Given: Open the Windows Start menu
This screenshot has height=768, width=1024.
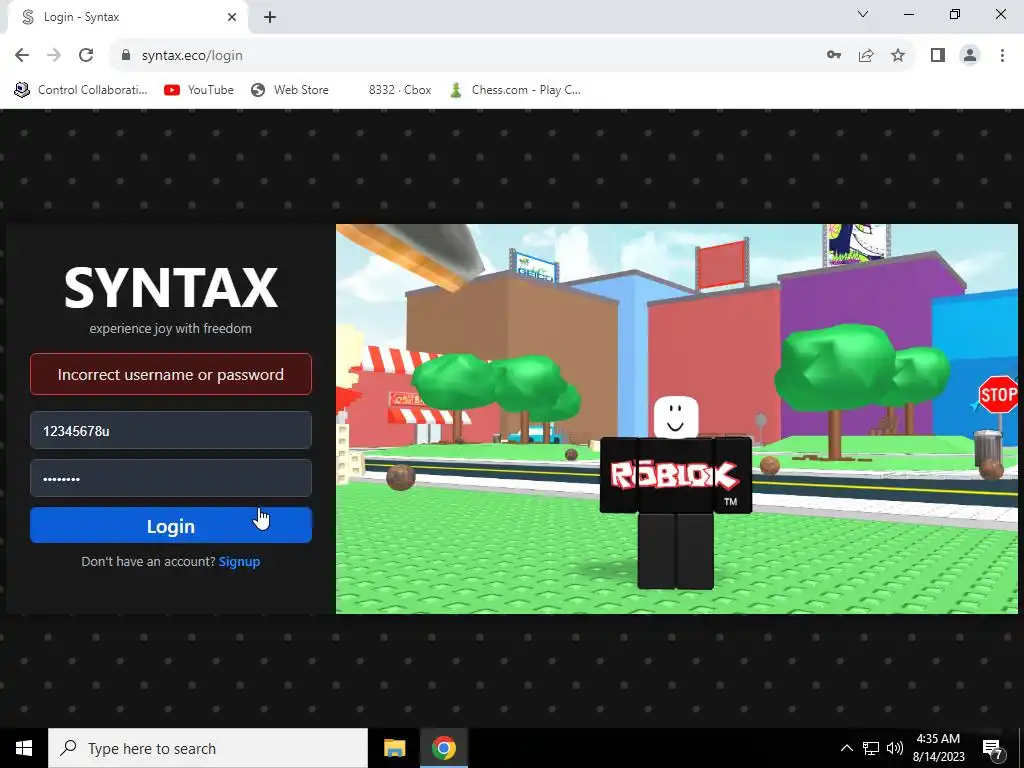Looking at the screenshot, I should [x=24, y=748].
